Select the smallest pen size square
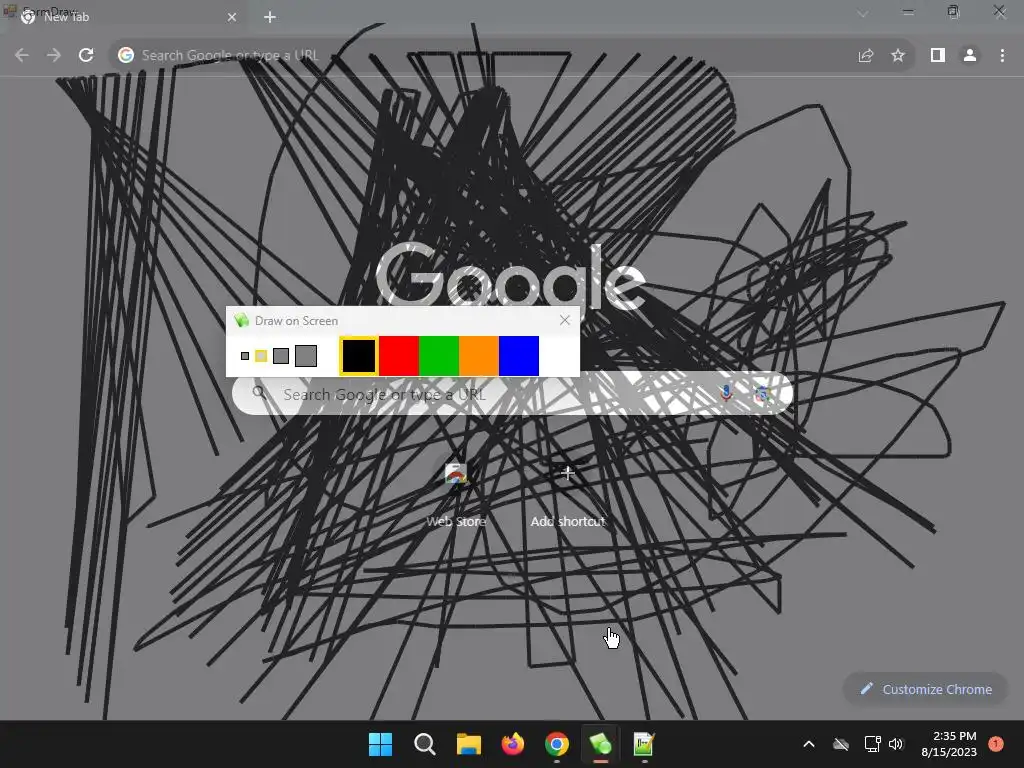Viewport: 1024px width, 768px height. click(245, 356)
